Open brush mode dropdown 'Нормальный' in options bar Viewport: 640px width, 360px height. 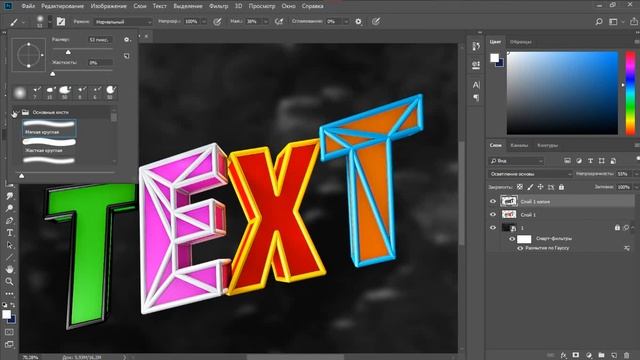point(123,22)
